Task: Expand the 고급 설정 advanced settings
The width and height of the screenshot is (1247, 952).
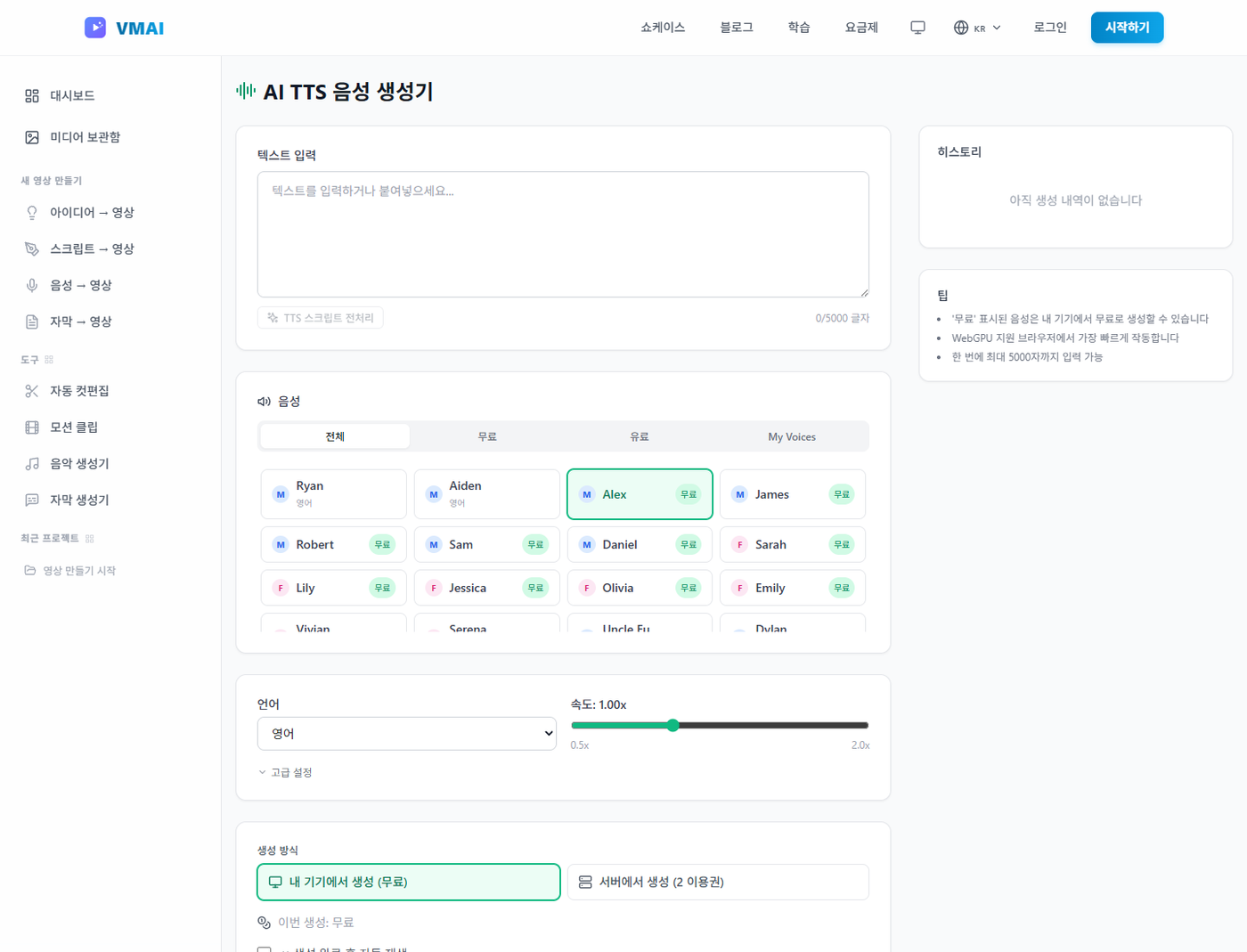Action: [285, 772]
